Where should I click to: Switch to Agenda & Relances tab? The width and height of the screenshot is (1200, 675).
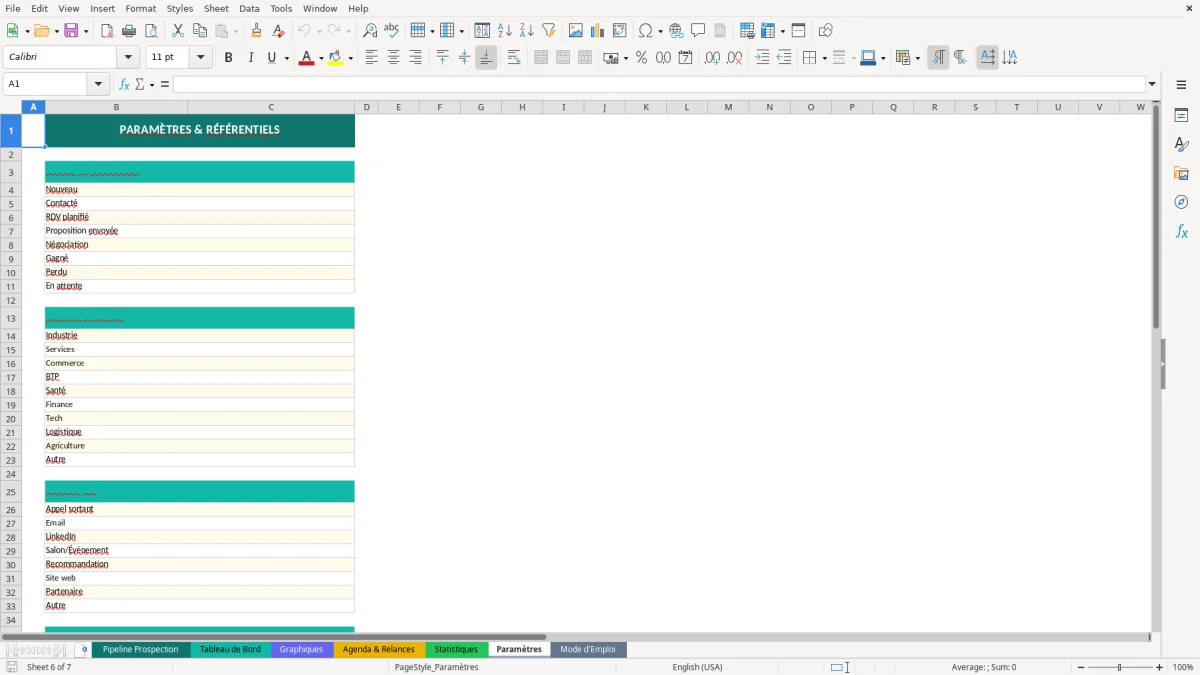pos(378,649)
